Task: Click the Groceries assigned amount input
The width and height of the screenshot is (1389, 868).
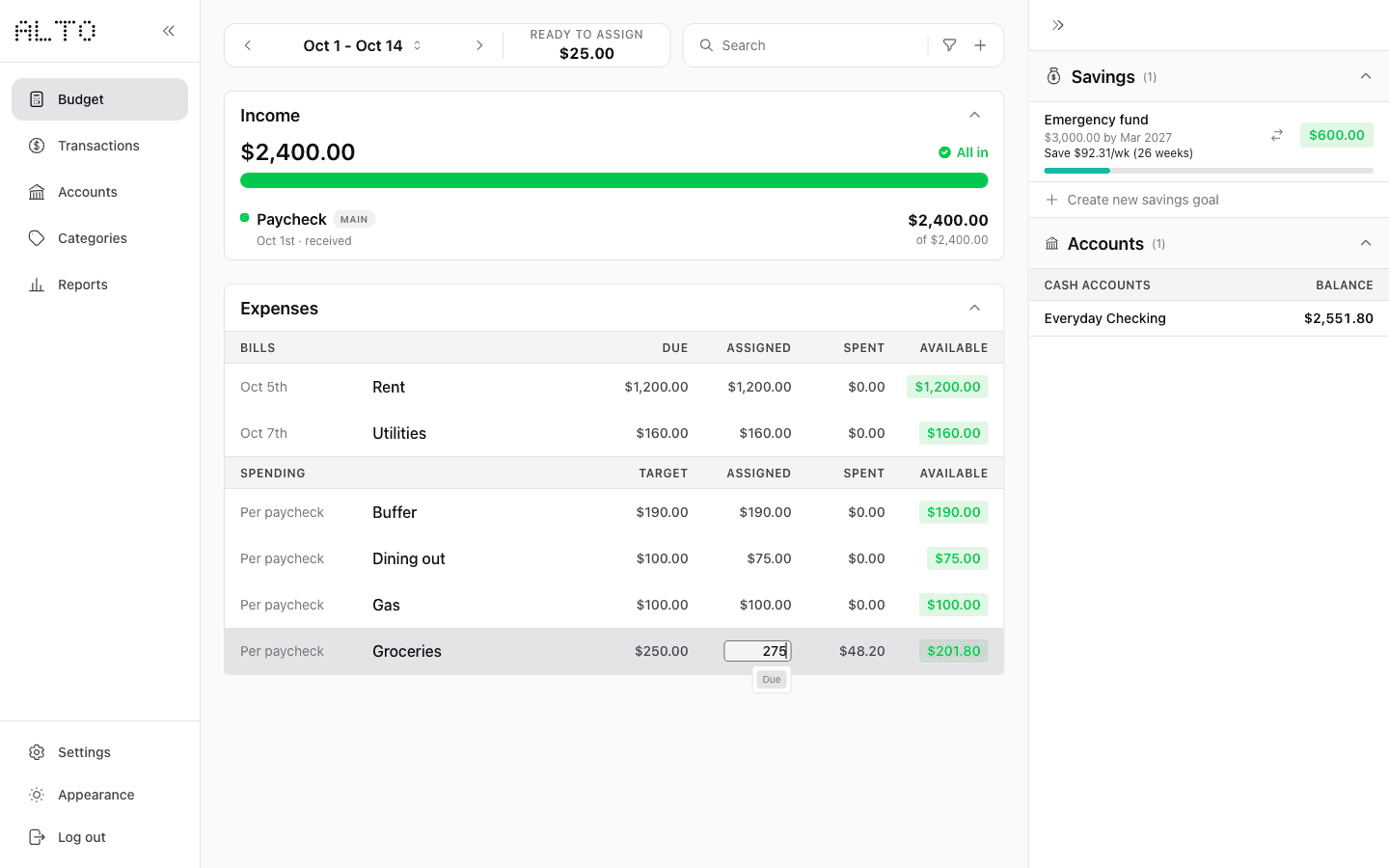Action: [757, 651]
